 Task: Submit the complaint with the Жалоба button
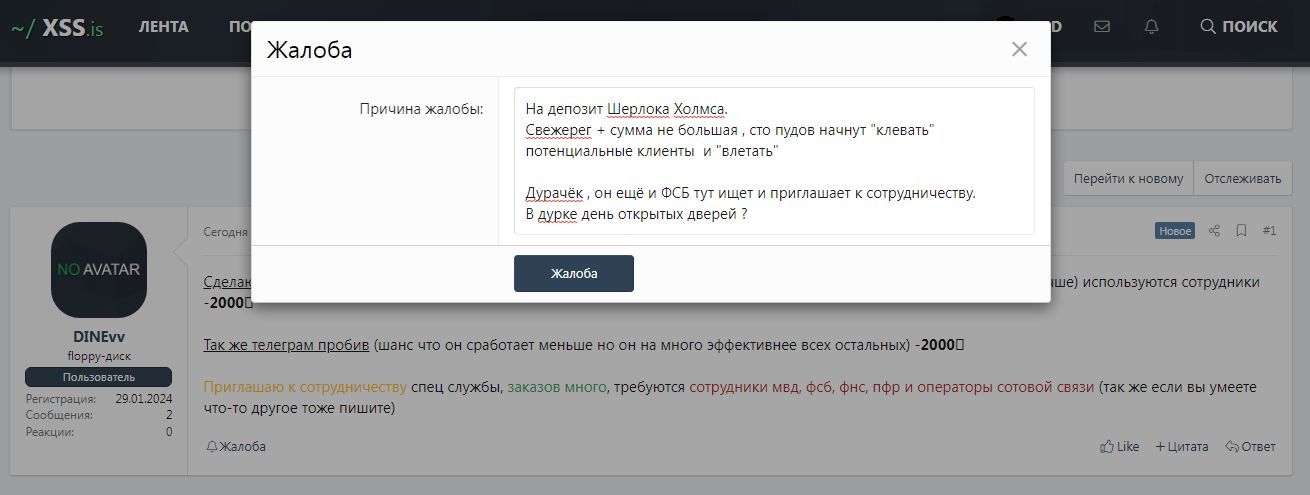[x=573, y=273]
